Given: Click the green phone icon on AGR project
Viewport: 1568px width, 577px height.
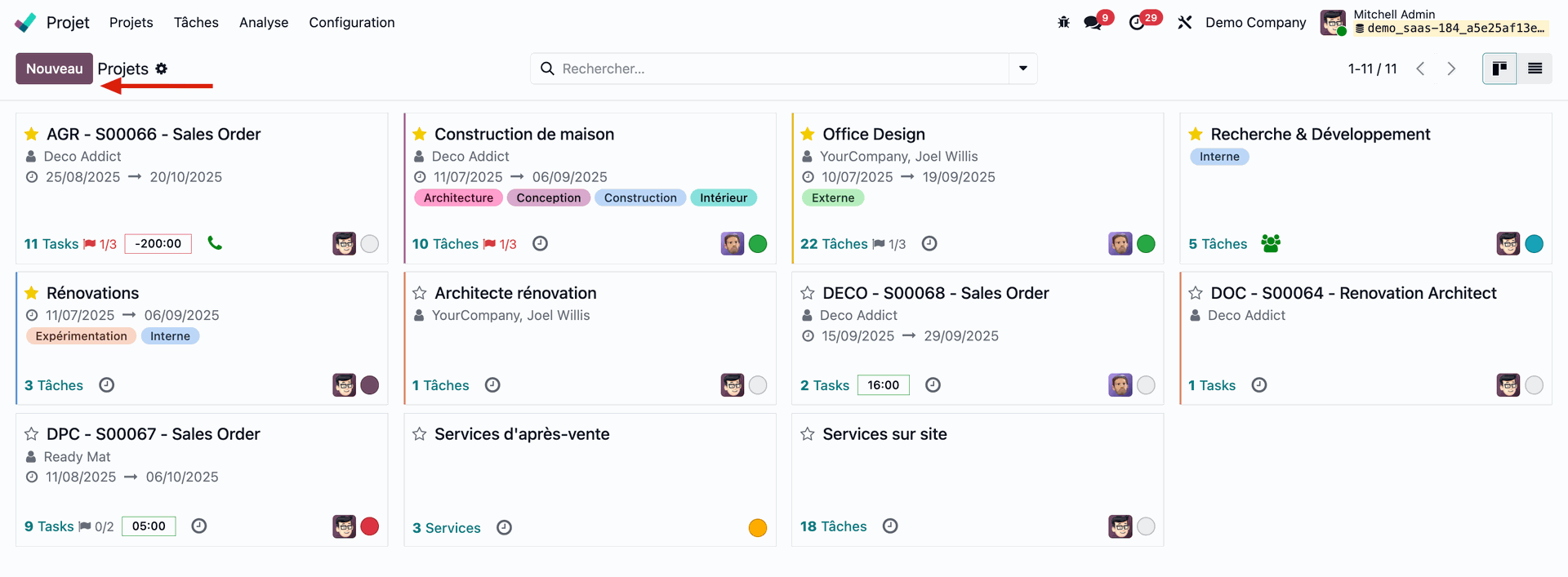Looking at the screenshot, I should coord(215,243).
